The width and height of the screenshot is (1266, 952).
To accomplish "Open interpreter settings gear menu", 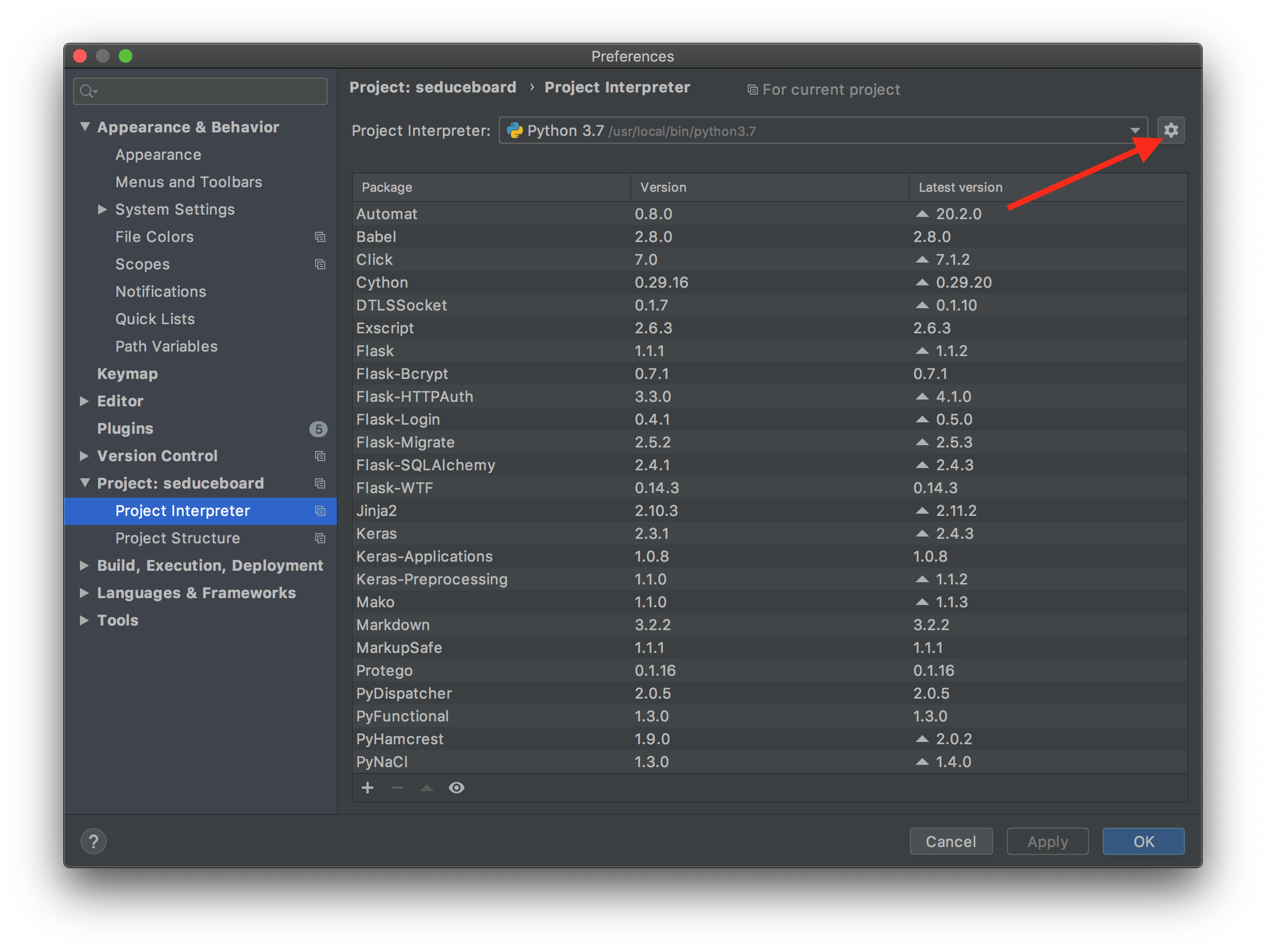I will 1171,131.
